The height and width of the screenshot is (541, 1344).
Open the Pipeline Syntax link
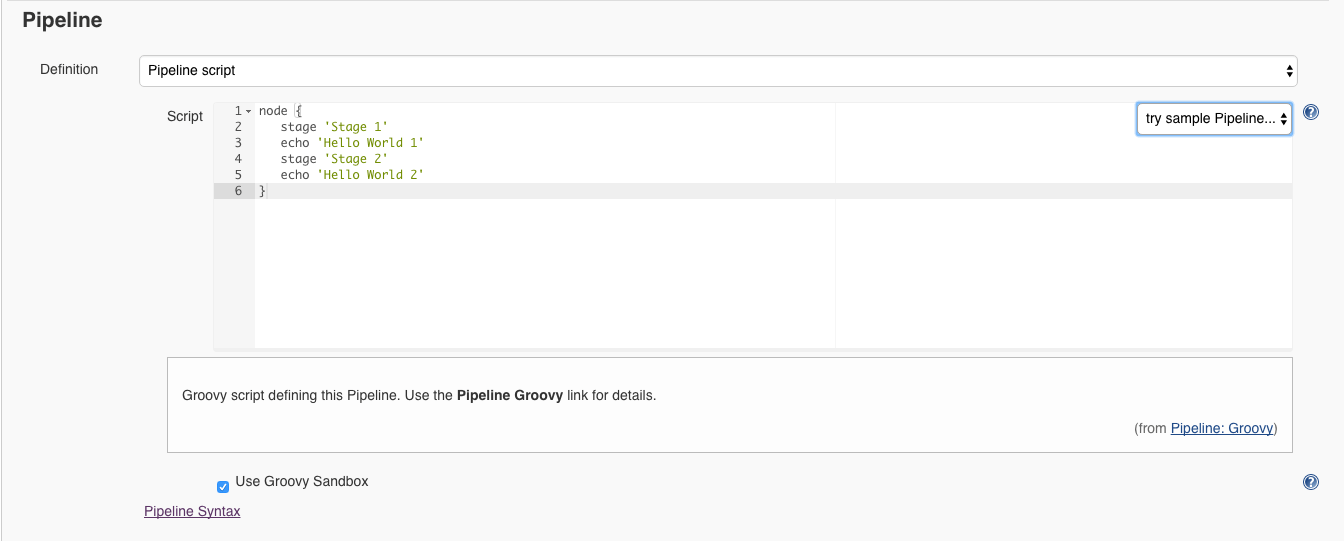pos(192,511)
